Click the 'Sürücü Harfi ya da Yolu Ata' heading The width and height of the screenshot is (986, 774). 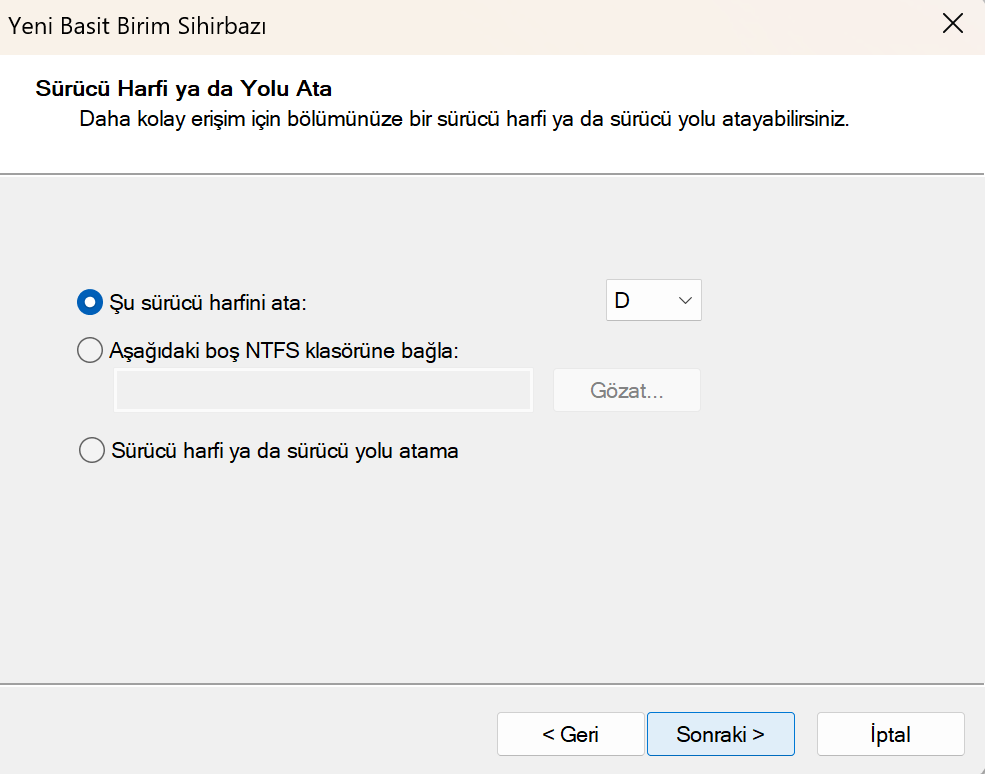pyautogui.click(x=183, y=88)
